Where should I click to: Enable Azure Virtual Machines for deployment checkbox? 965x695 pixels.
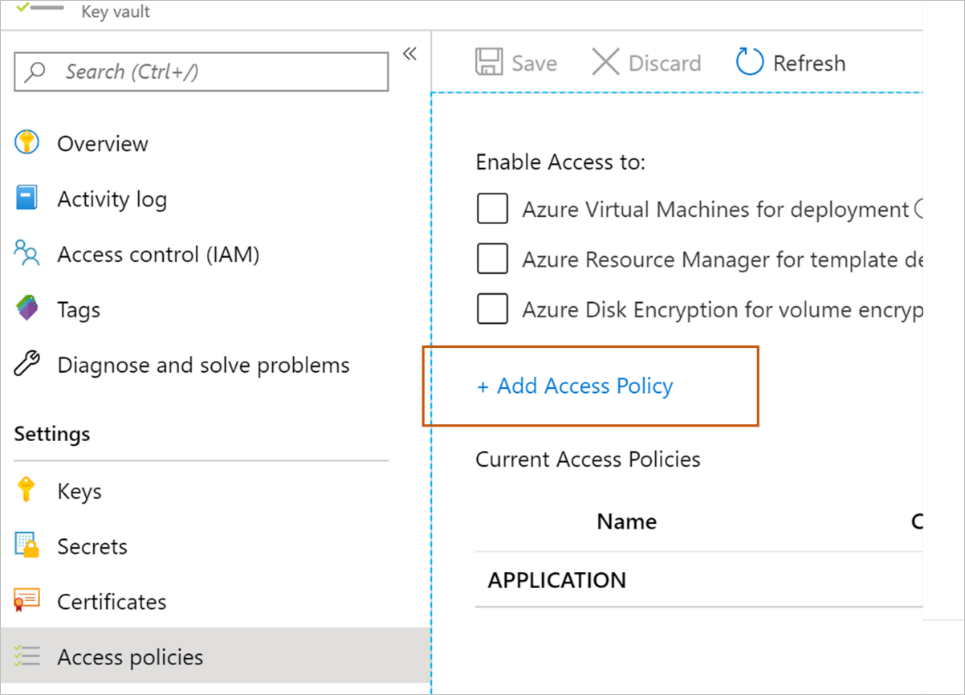492,210
